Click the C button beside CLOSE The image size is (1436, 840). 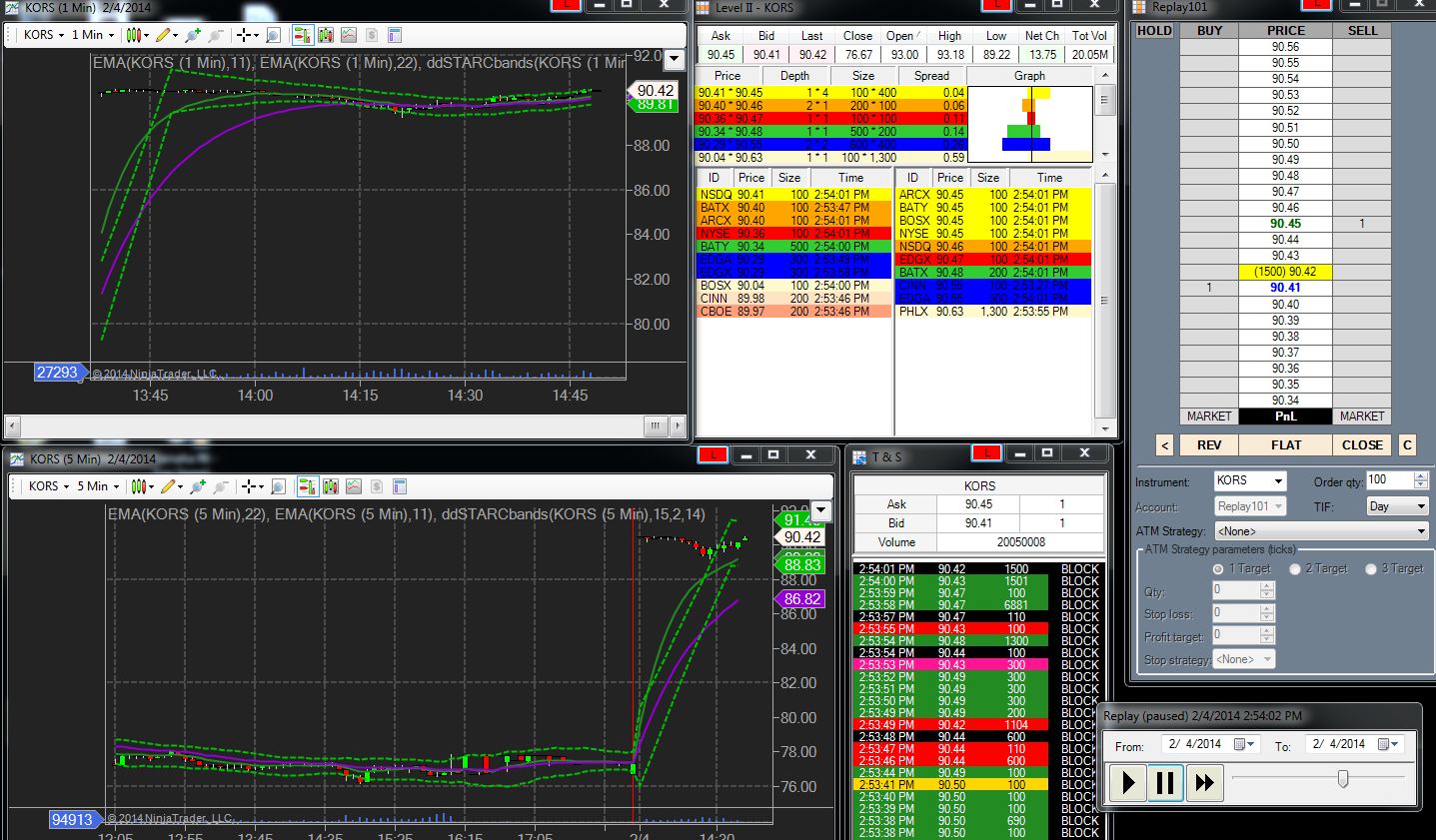tap(1407, 445)
